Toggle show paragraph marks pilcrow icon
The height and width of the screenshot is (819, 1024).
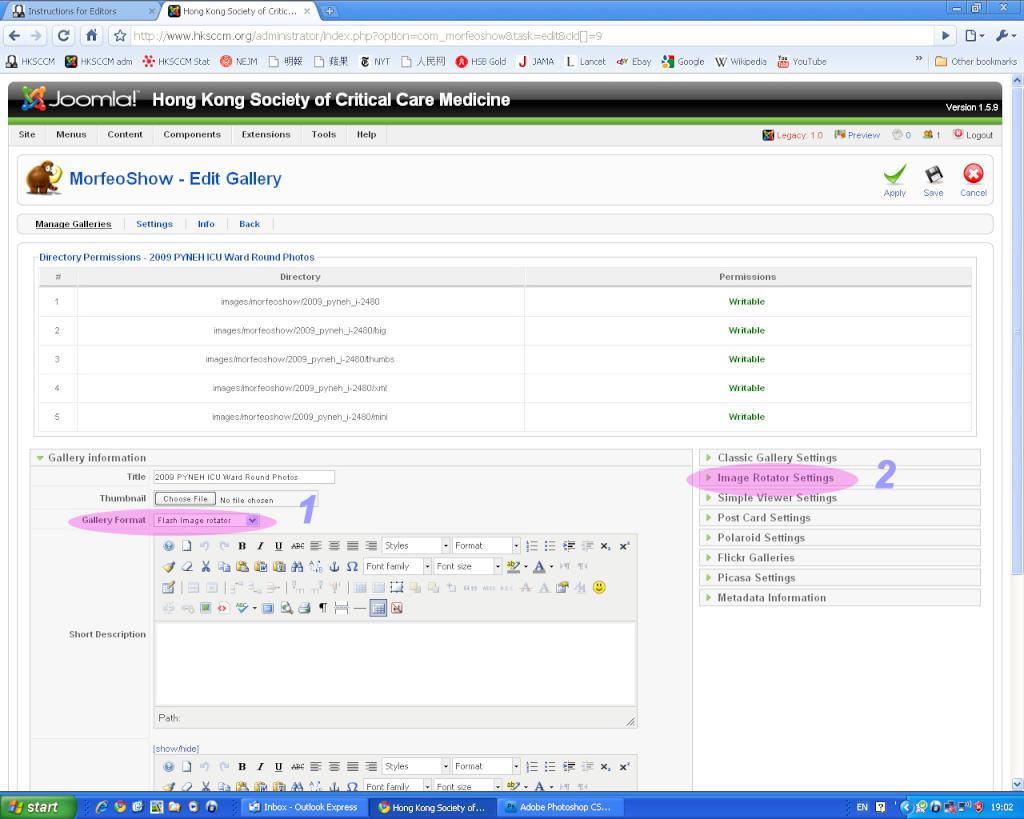323,608
